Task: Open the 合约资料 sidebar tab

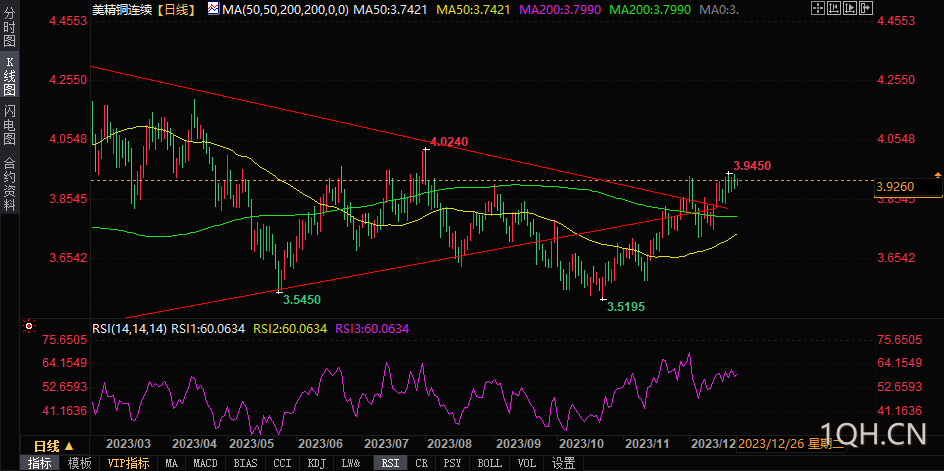Action: pyautogui.click(x=10, y=182)
